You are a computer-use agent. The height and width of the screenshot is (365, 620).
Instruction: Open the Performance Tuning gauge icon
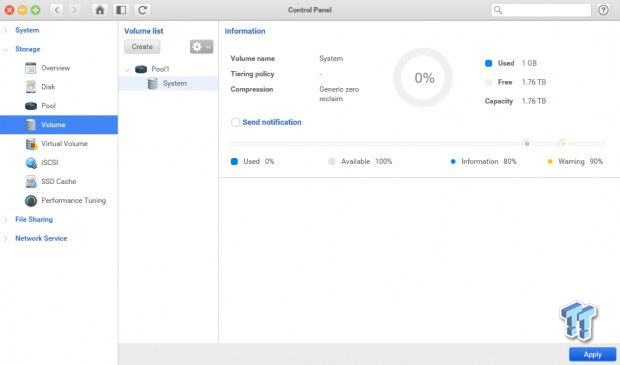[x=31, y=200]
